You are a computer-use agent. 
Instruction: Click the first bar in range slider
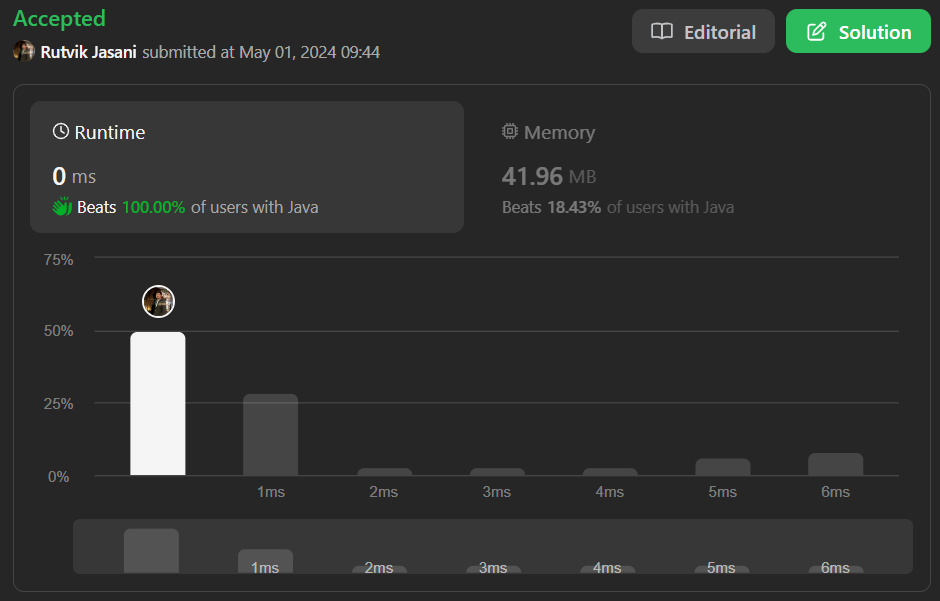(151, 551)
